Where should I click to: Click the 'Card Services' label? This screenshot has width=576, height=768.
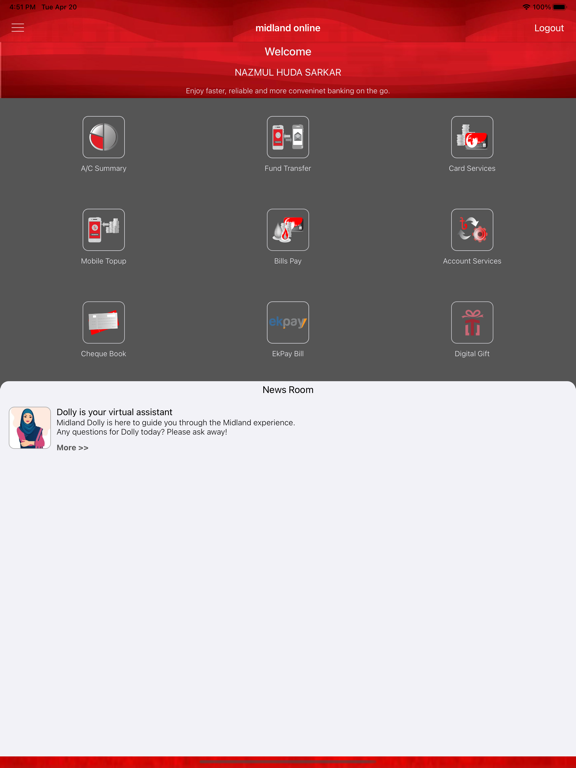pyautogui.click(x=472, y=168)
